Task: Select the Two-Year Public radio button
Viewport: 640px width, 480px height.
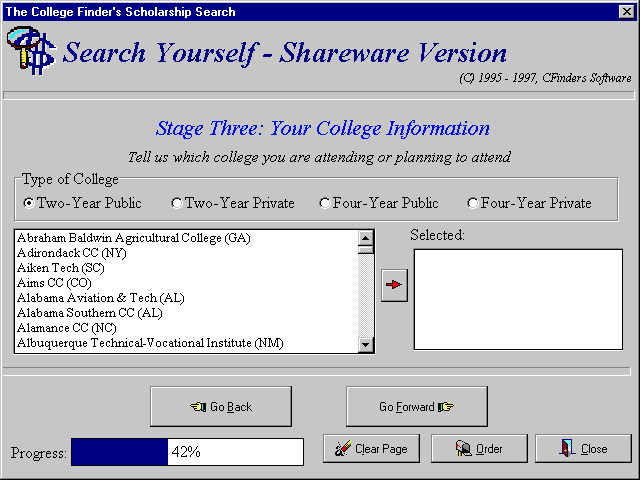Action: [29, 203]
